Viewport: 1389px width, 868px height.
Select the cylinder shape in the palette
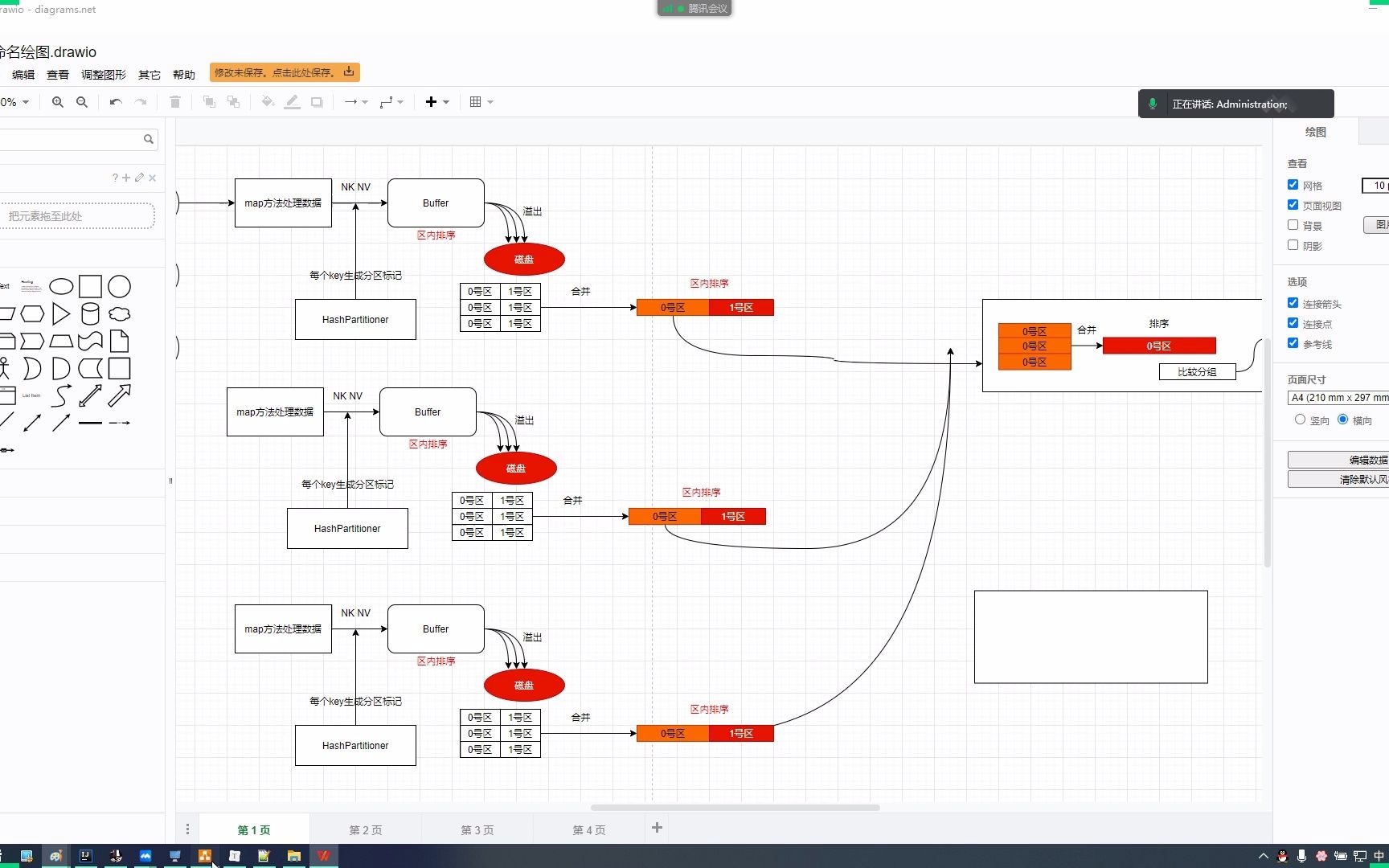(90, 313)
